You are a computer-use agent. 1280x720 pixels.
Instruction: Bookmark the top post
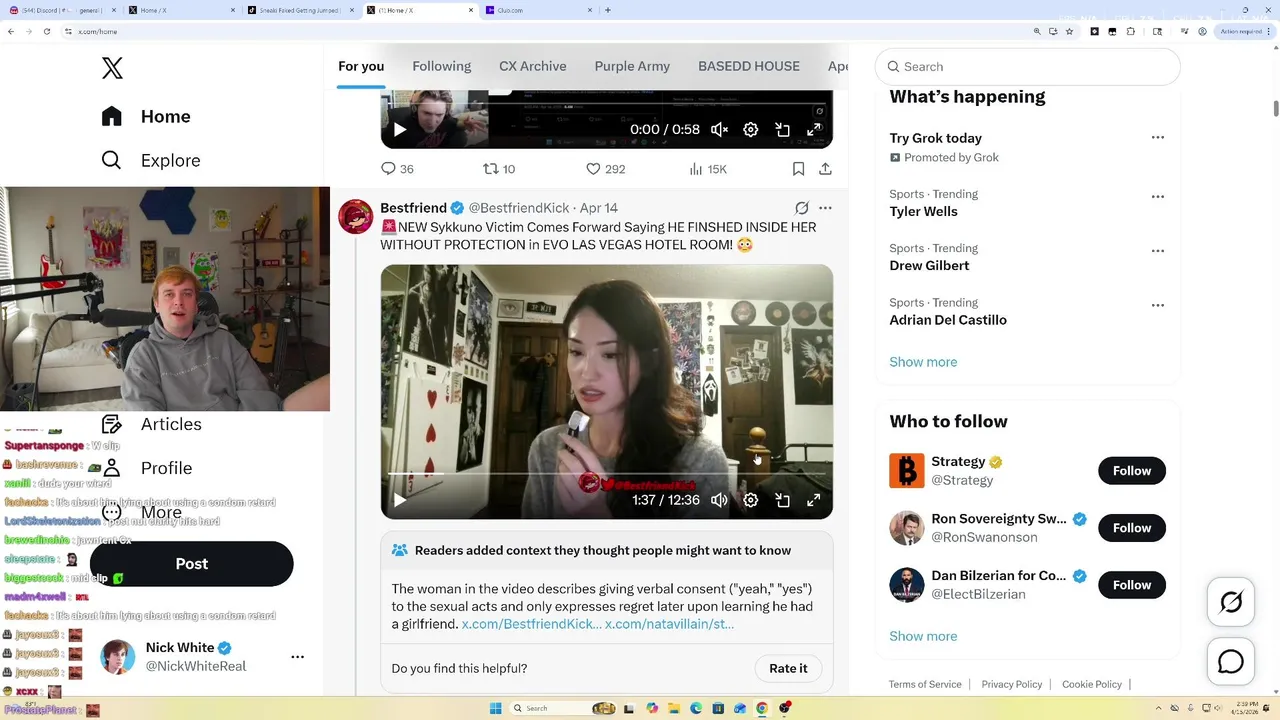pyautogui.click(x=798, y=169)
